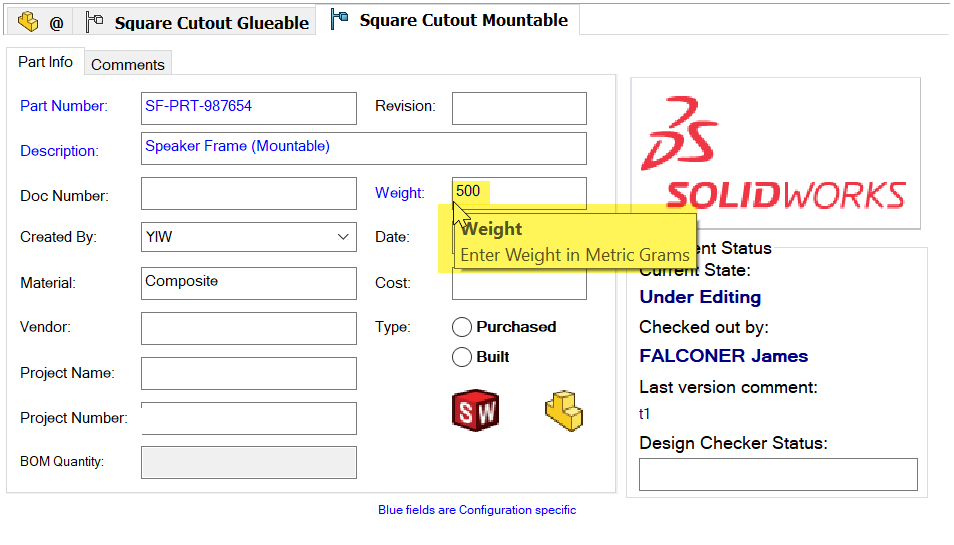The height and width of the screenshot is (545, 954).
Task: Expand the Created By dropdown arrow
Action: point(343,237)
